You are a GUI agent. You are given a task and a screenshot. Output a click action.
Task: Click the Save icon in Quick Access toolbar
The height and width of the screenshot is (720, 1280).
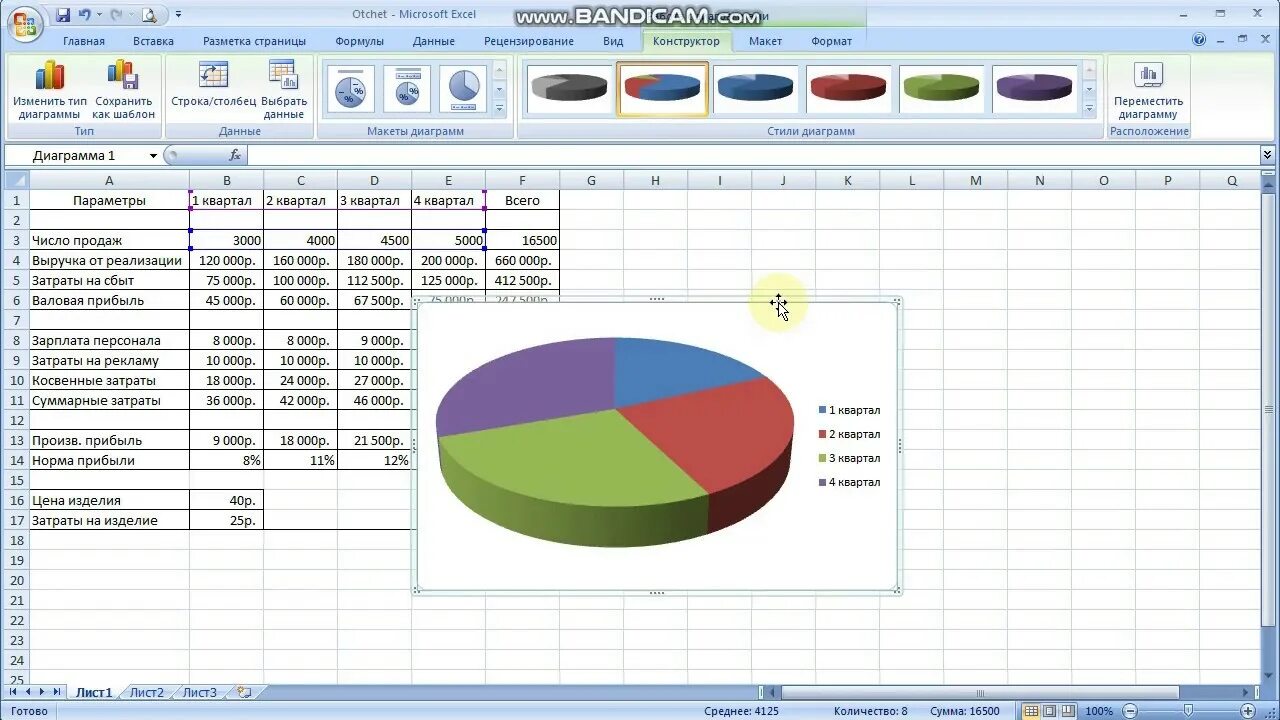point(62,12)
